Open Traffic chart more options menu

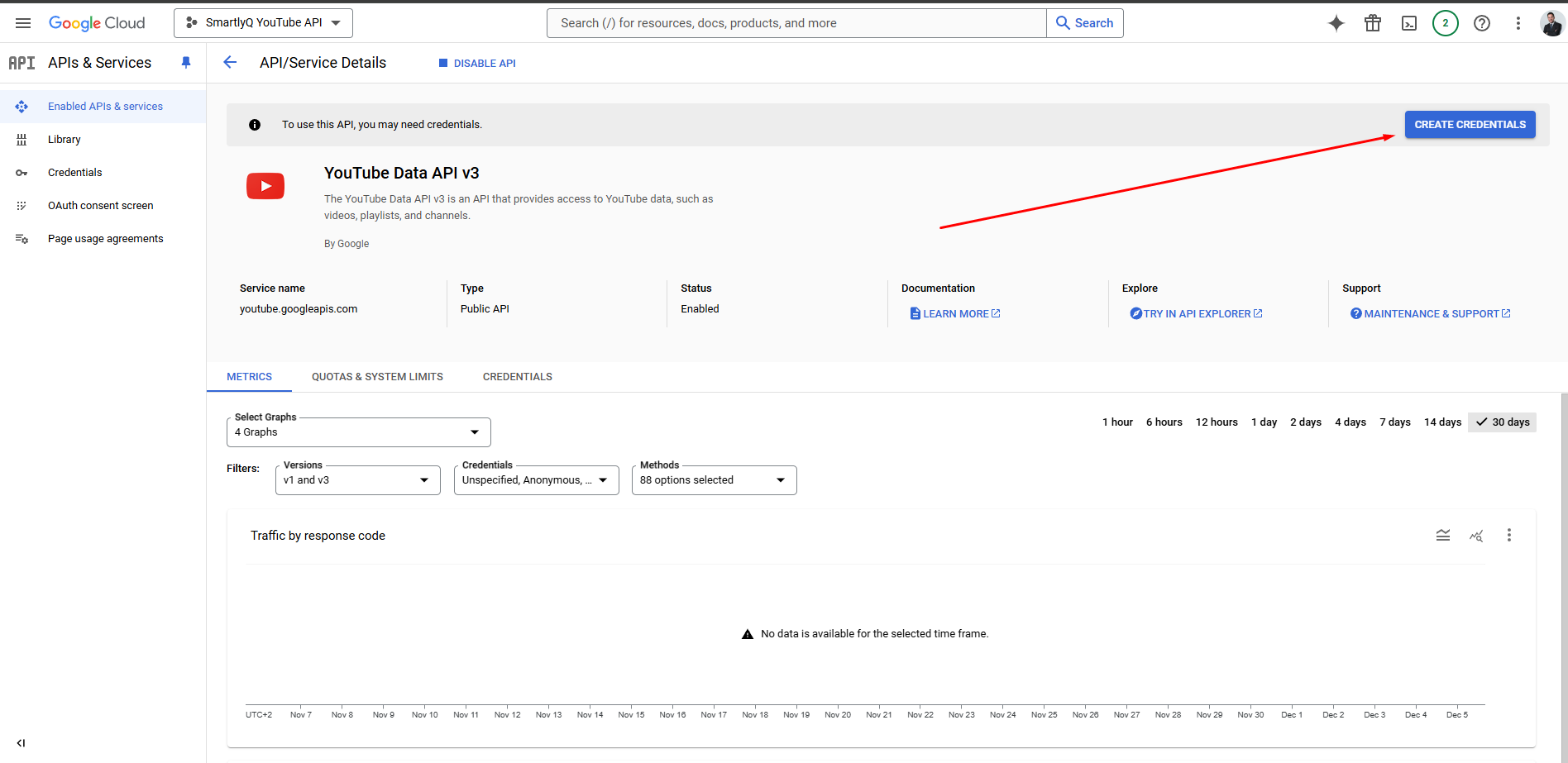tap(1509, 536)
